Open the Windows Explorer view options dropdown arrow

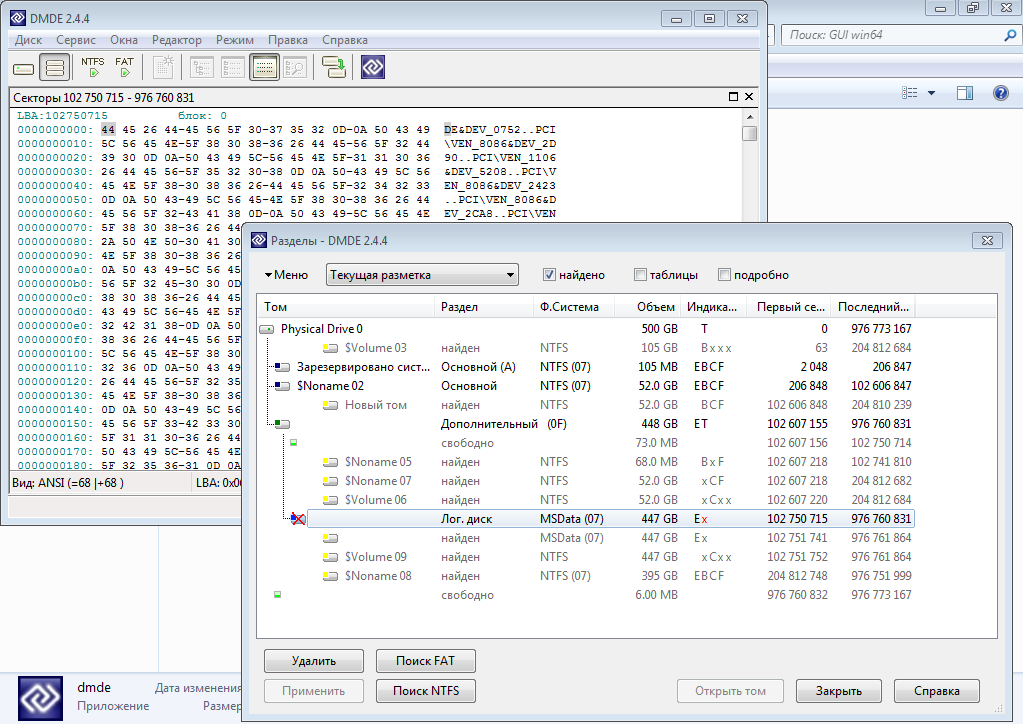pos(931,93)
